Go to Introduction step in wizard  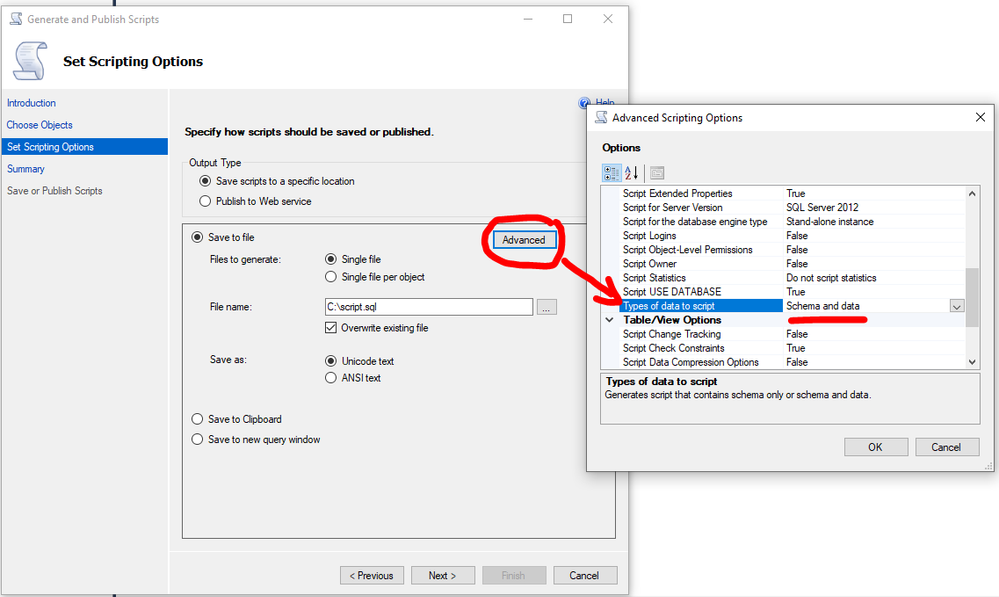coord(31,103)
